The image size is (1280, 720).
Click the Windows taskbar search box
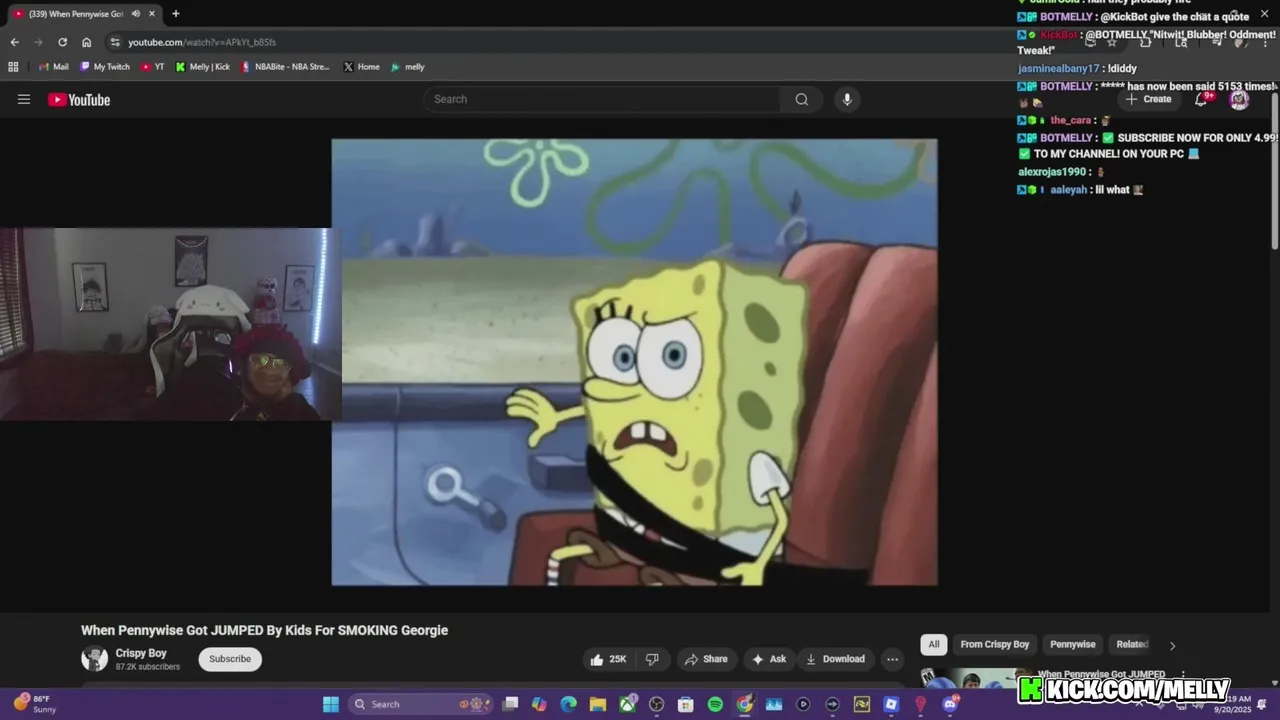(420, 704)
